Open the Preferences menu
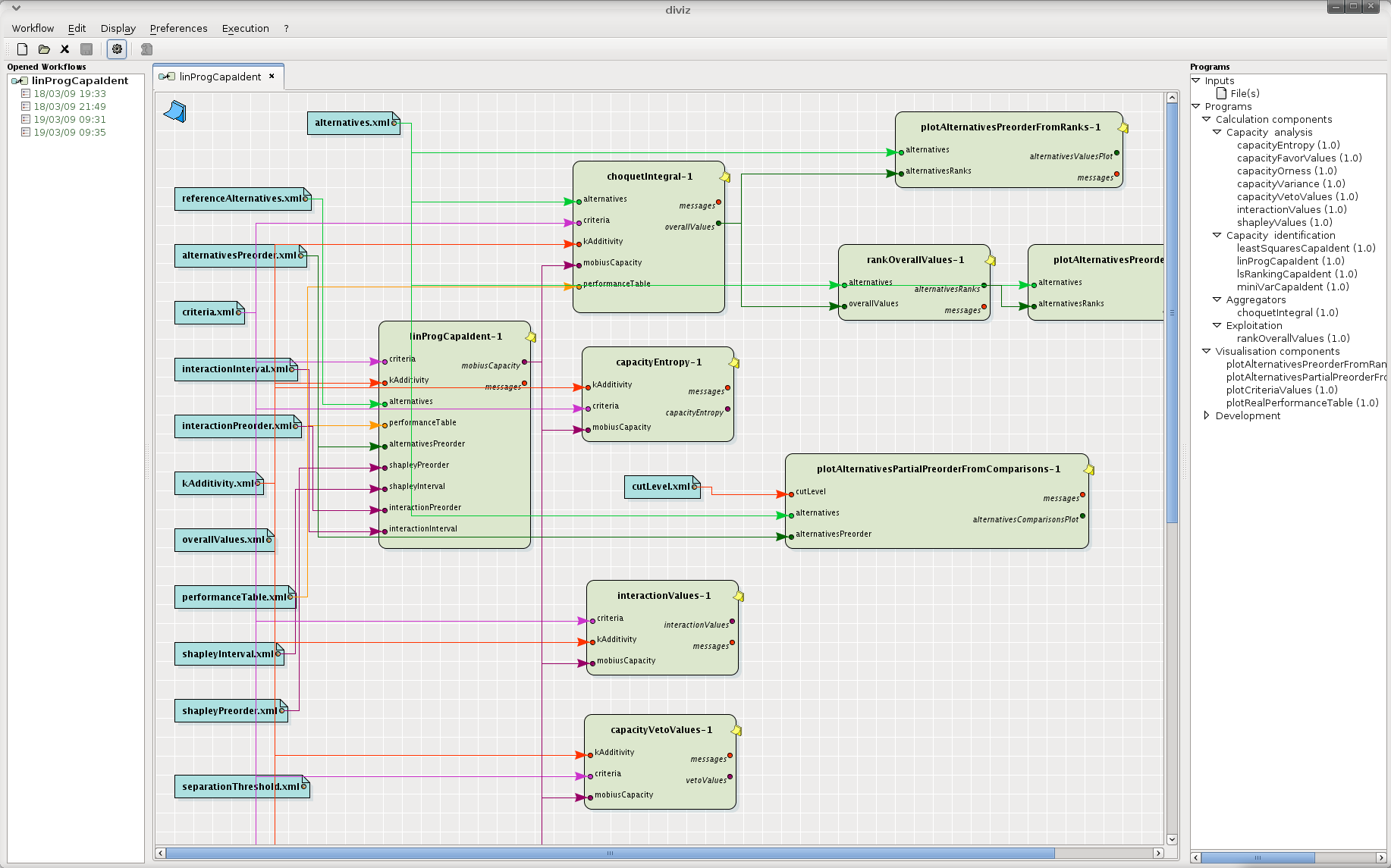This screenshot has height=868, width=1391. coord(178,28)
